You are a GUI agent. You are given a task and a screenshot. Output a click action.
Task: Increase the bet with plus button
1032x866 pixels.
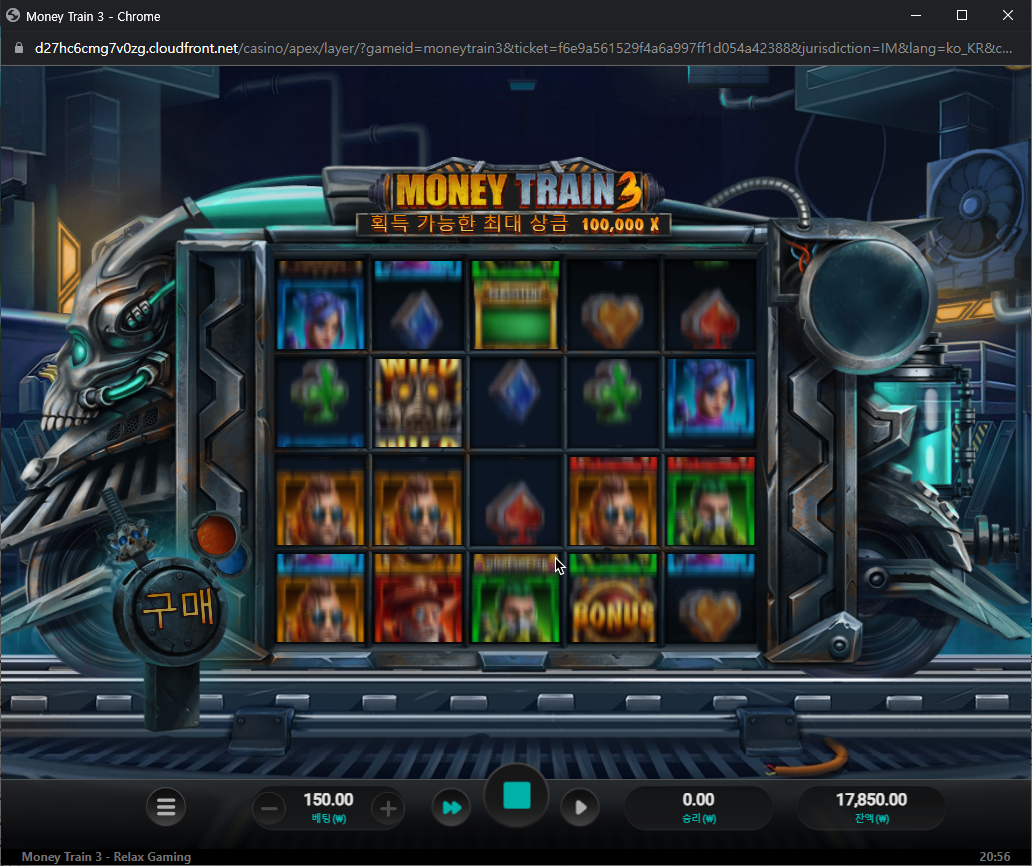[388, 809]
